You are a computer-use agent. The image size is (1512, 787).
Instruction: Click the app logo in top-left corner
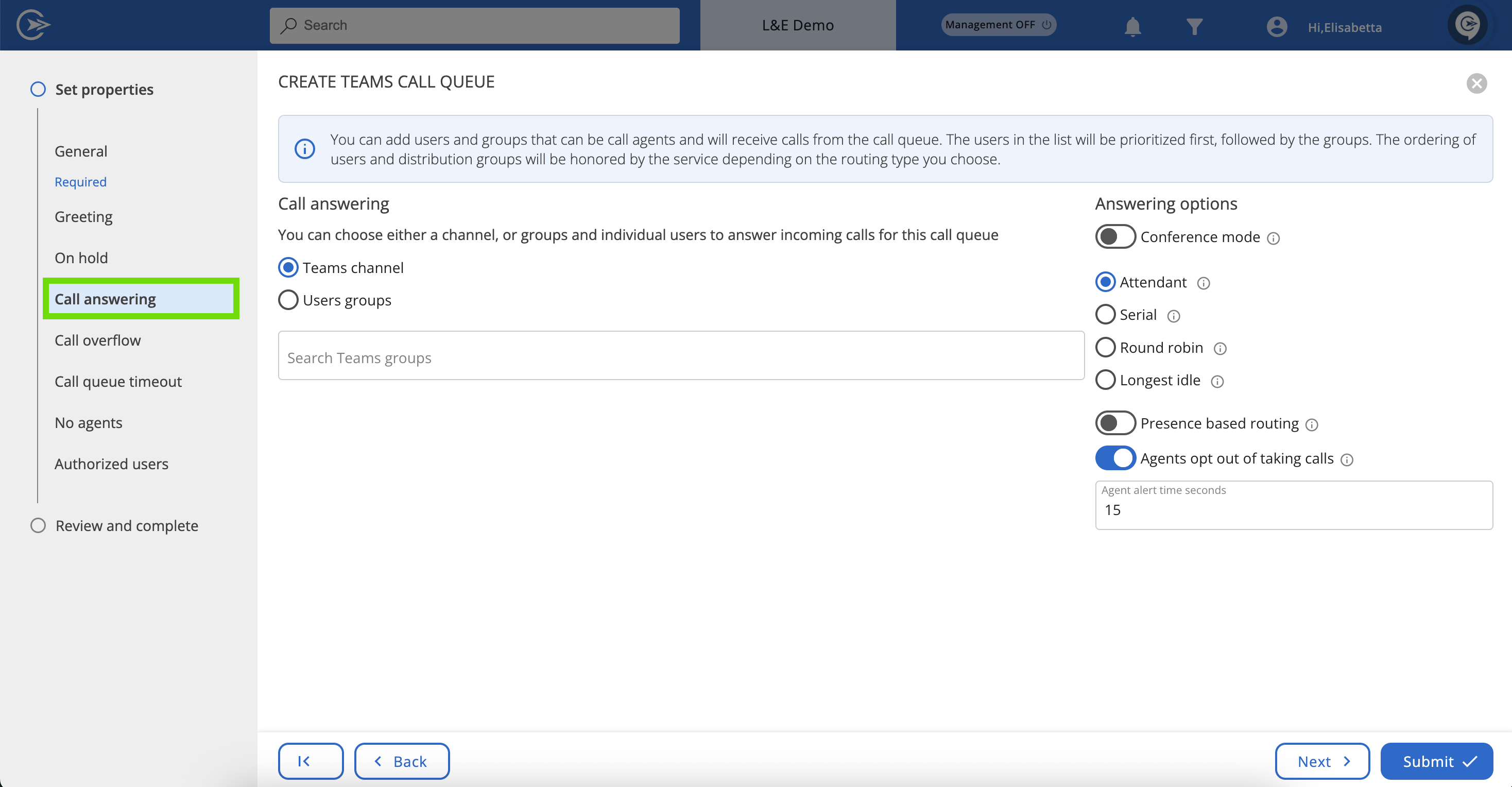[x=33, y=25]
